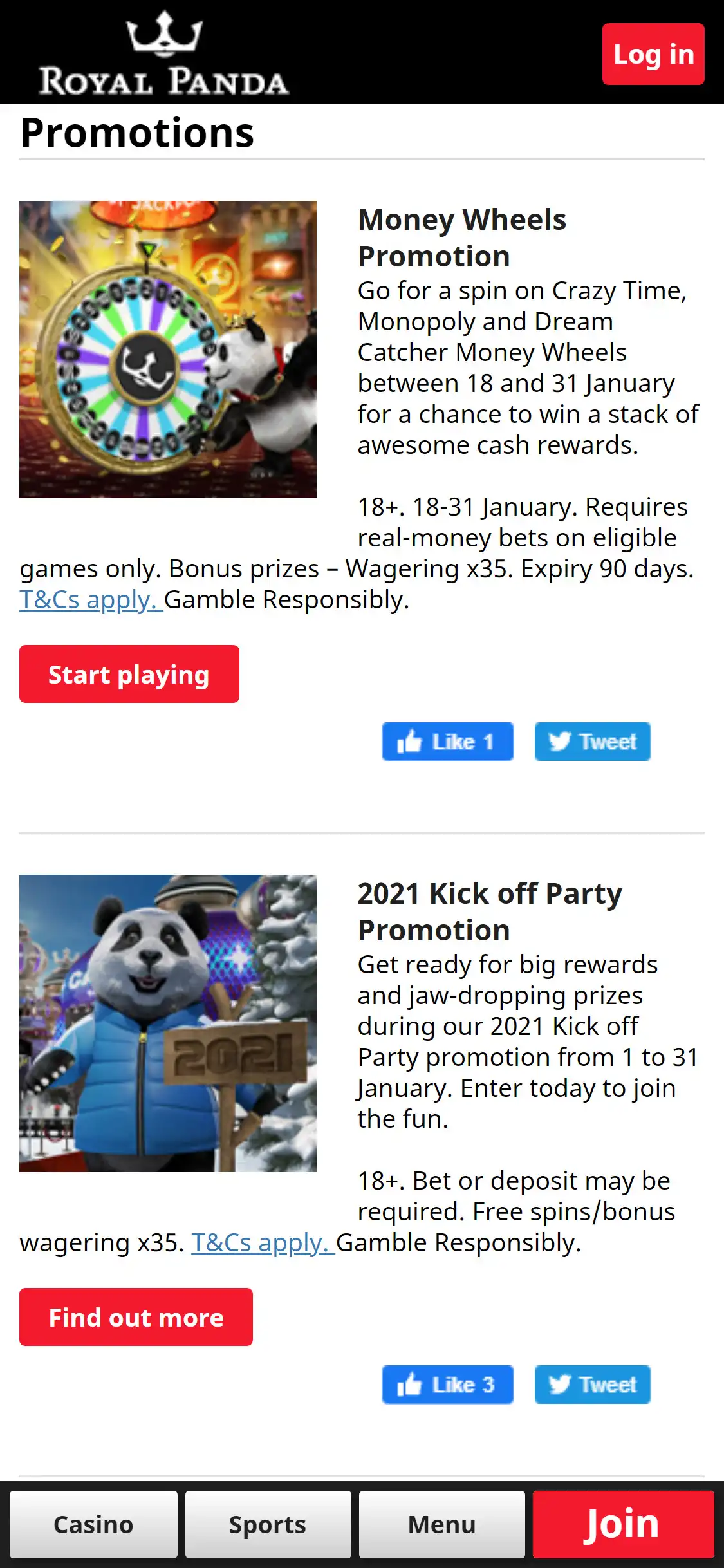Click the red Join button
724x1568 pixels.
(623, 1524)
